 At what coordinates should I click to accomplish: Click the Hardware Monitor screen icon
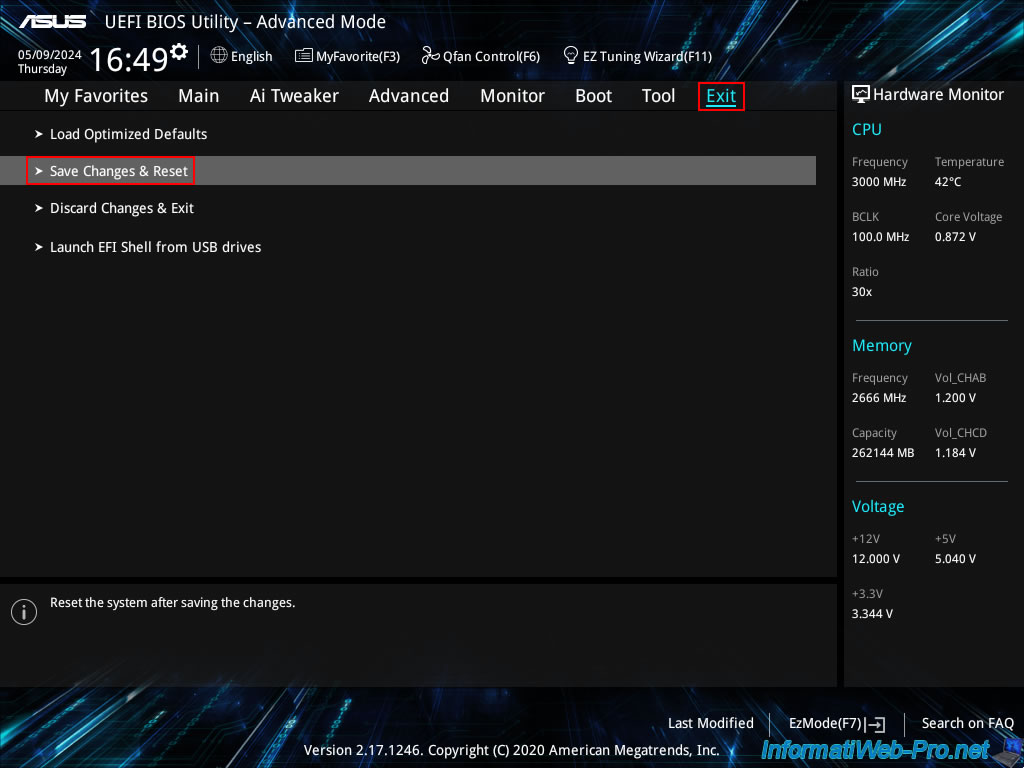[x=860, y=94]
